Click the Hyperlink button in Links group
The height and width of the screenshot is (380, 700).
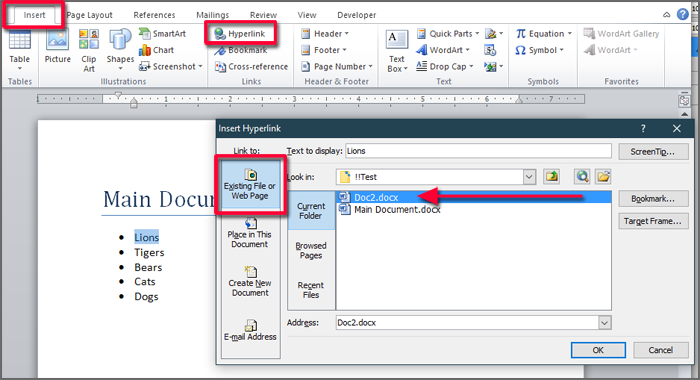click(x=240, y=34)
